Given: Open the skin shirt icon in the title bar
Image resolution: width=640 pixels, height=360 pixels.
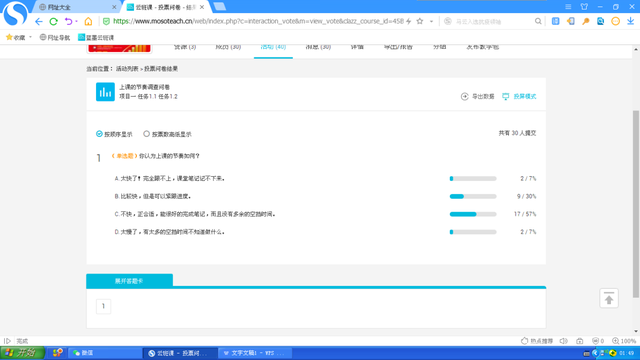Looking at the screenshot, I should [x=584, y=7].
